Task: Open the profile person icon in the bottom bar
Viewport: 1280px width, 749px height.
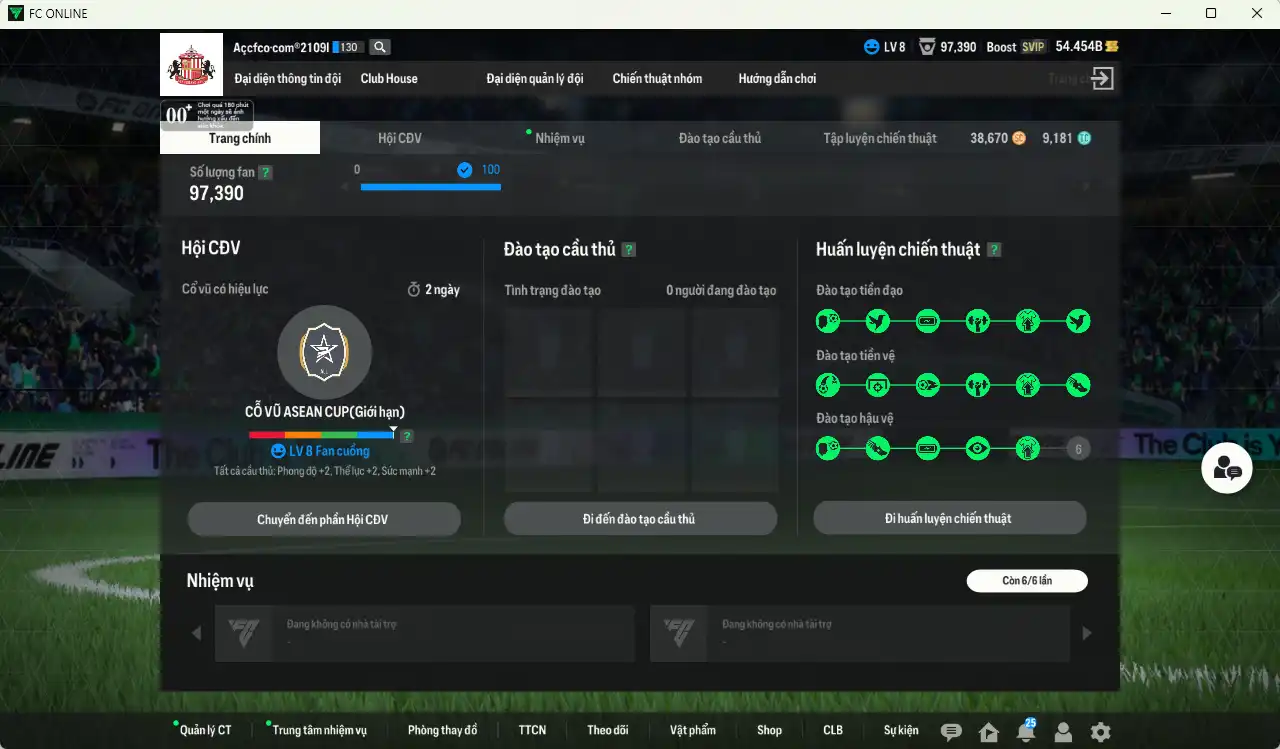Action: coord(1063,732)
